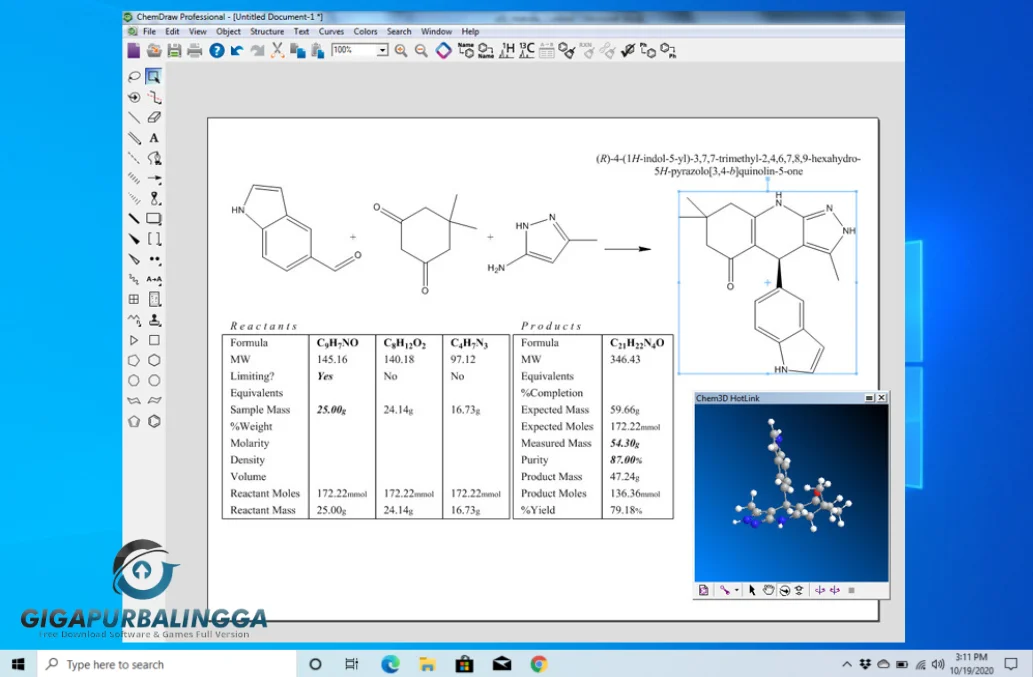Convert Name to Structure icon

coord(466,50)
